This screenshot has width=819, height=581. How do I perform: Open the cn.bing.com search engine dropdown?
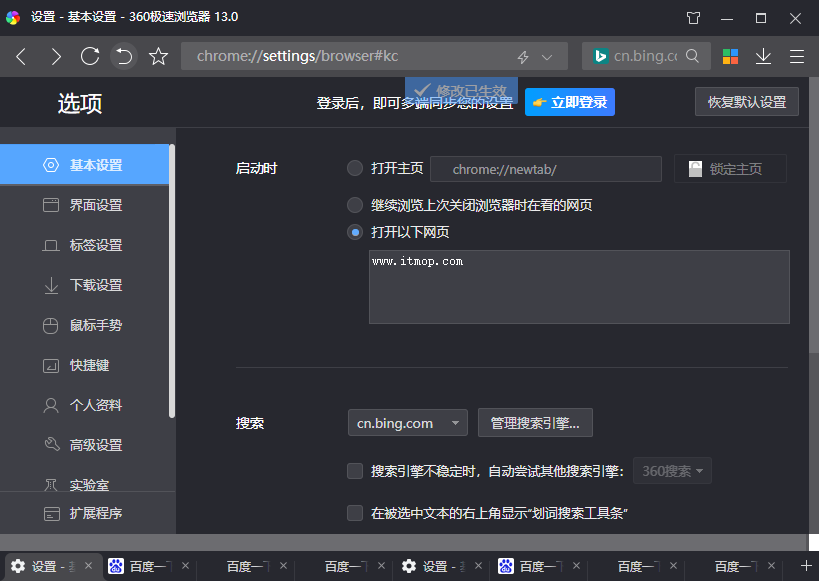407,422
